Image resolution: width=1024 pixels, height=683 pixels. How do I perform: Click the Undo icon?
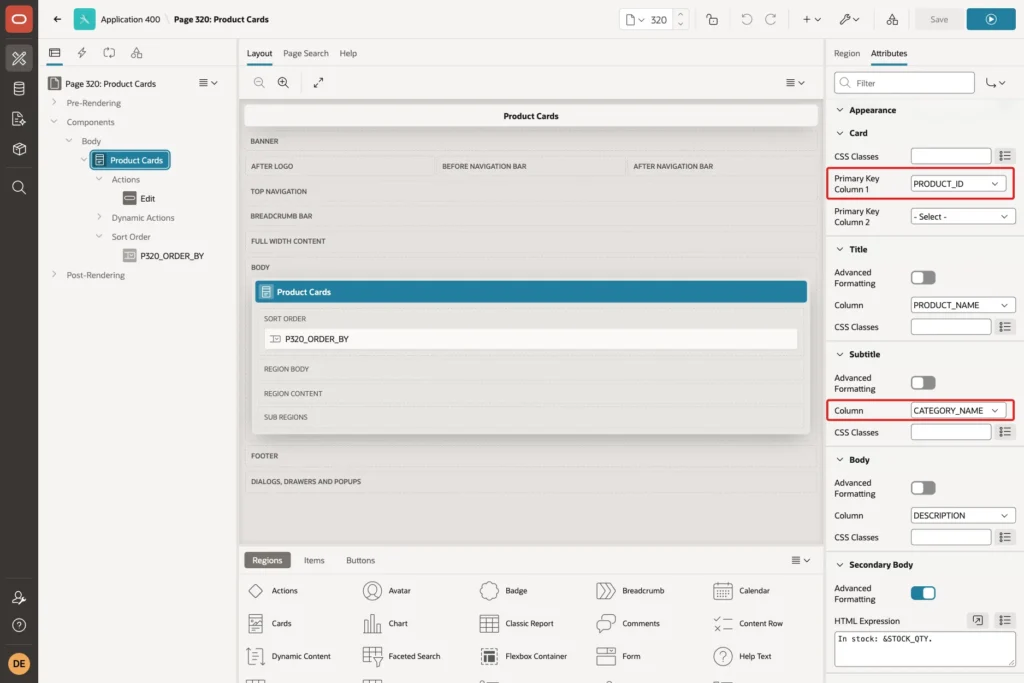[x=746, y=19]
